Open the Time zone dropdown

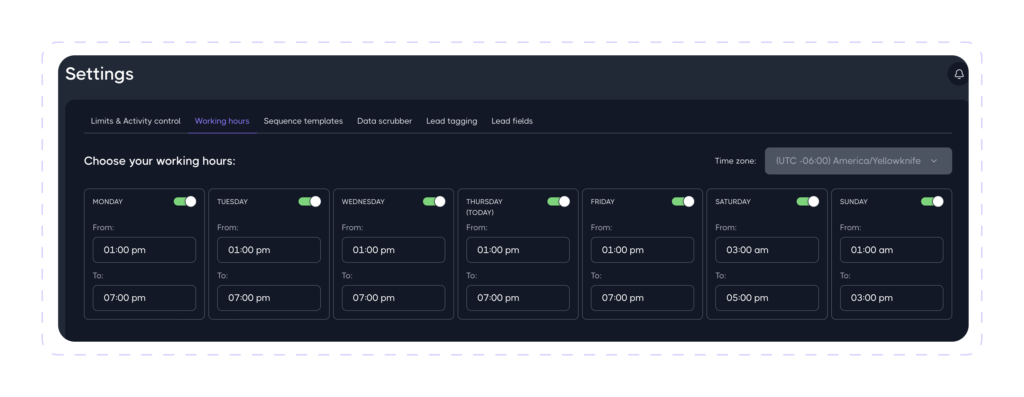click(x=858, y=161)
